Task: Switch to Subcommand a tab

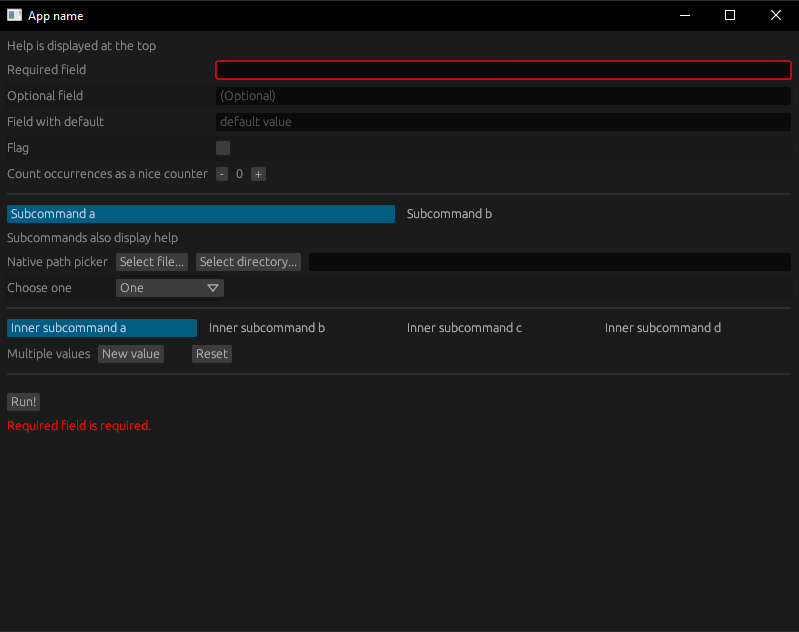Action: coord(201,214)
